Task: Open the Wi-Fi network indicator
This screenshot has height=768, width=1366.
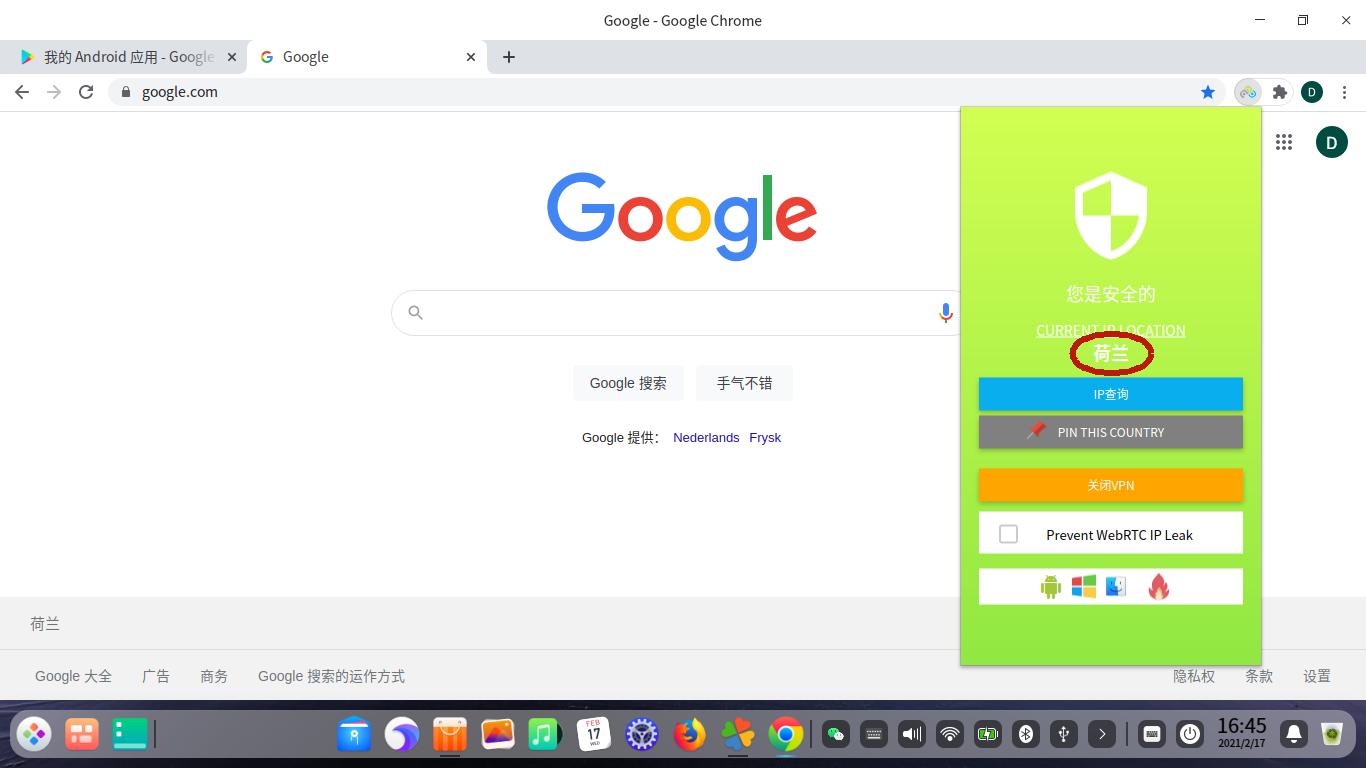Action: click(x=949, y=735)
